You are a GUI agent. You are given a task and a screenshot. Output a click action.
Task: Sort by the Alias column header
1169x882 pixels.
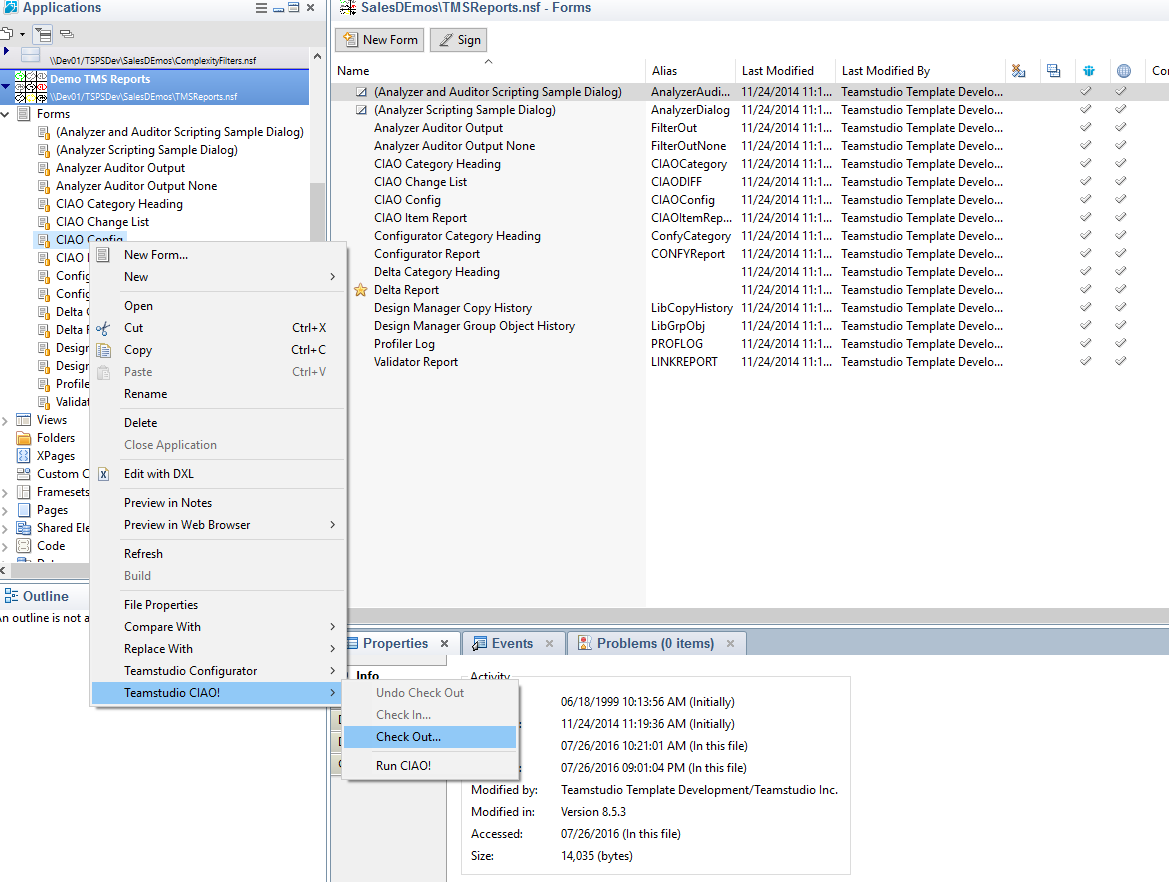pyautogui.click(x=690, y=71)
